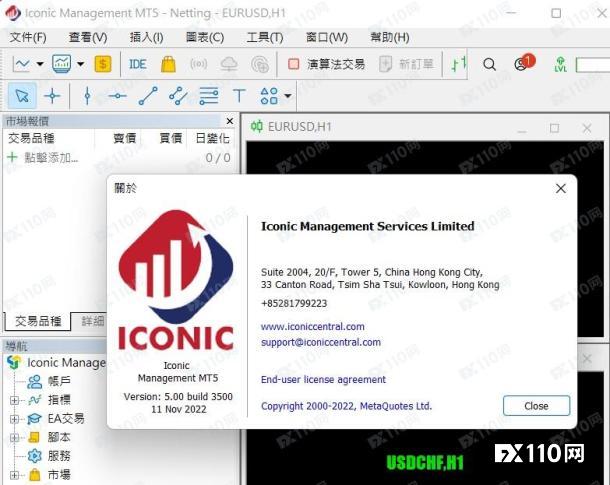This screenshot has height=485, width=610.
Task: Open the IDE MetaEditor button
Action: (137, 64)
